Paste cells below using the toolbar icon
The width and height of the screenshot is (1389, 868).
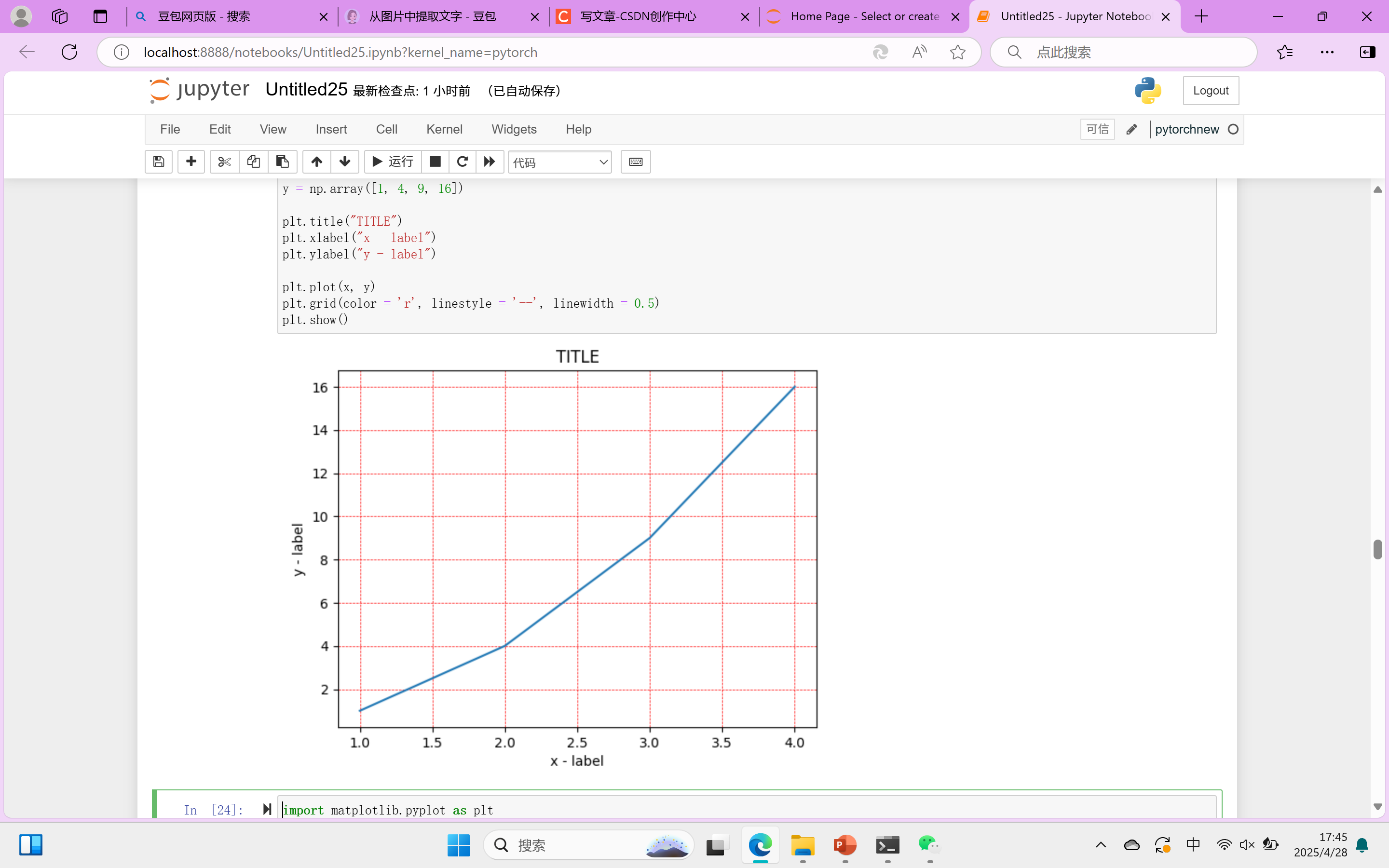point(283,162)
